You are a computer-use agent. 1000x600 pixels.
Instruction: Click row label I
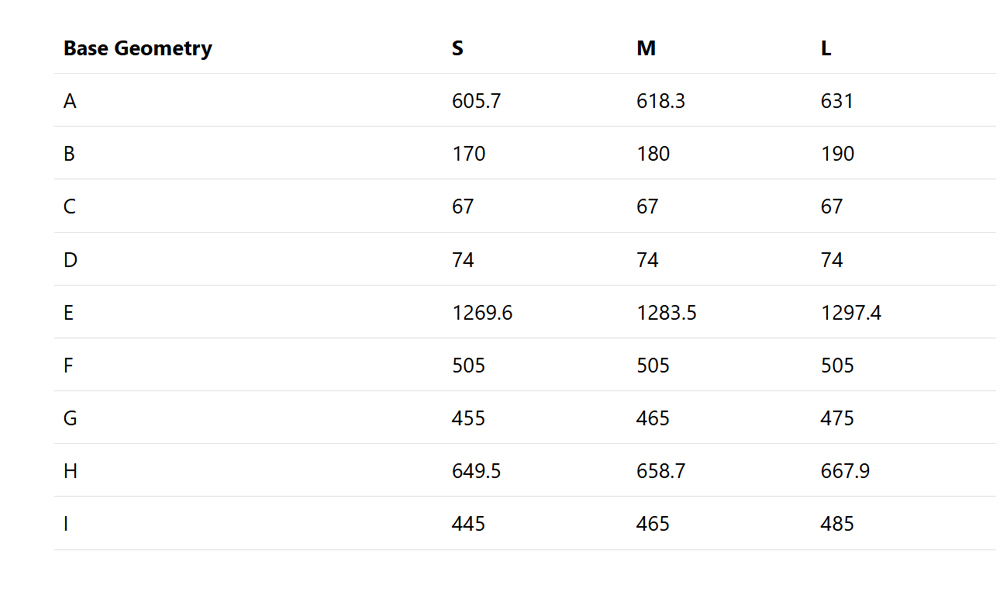pyautogui.click(x=66, y=524)
